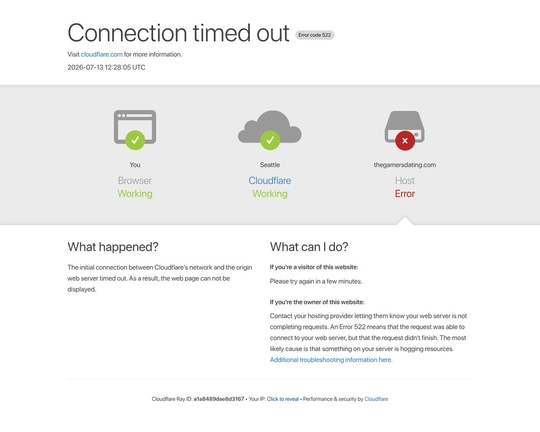Click the green checkmark on browser icon
This screenshot has width=540, height=432.
coord(135,140)
